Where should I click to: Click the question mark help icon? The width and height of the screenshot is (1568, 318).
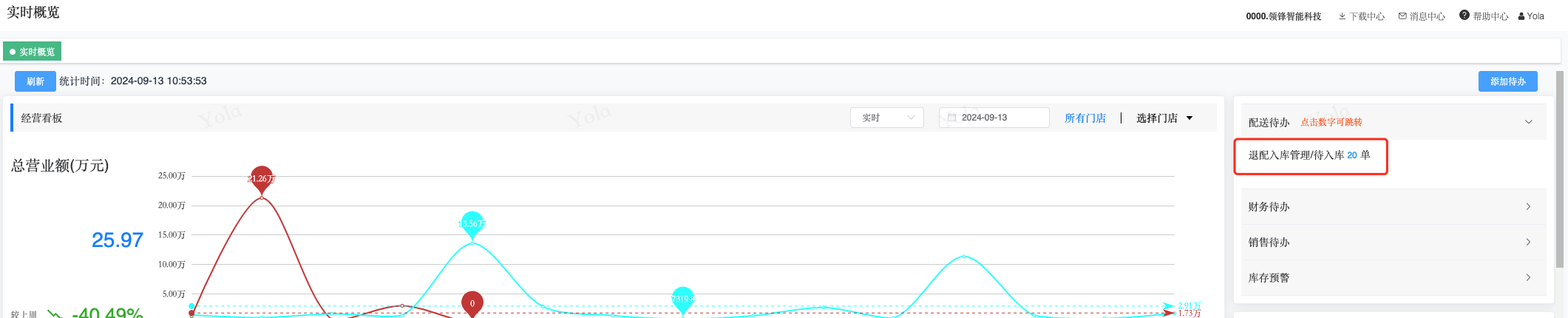point(1465,16)
